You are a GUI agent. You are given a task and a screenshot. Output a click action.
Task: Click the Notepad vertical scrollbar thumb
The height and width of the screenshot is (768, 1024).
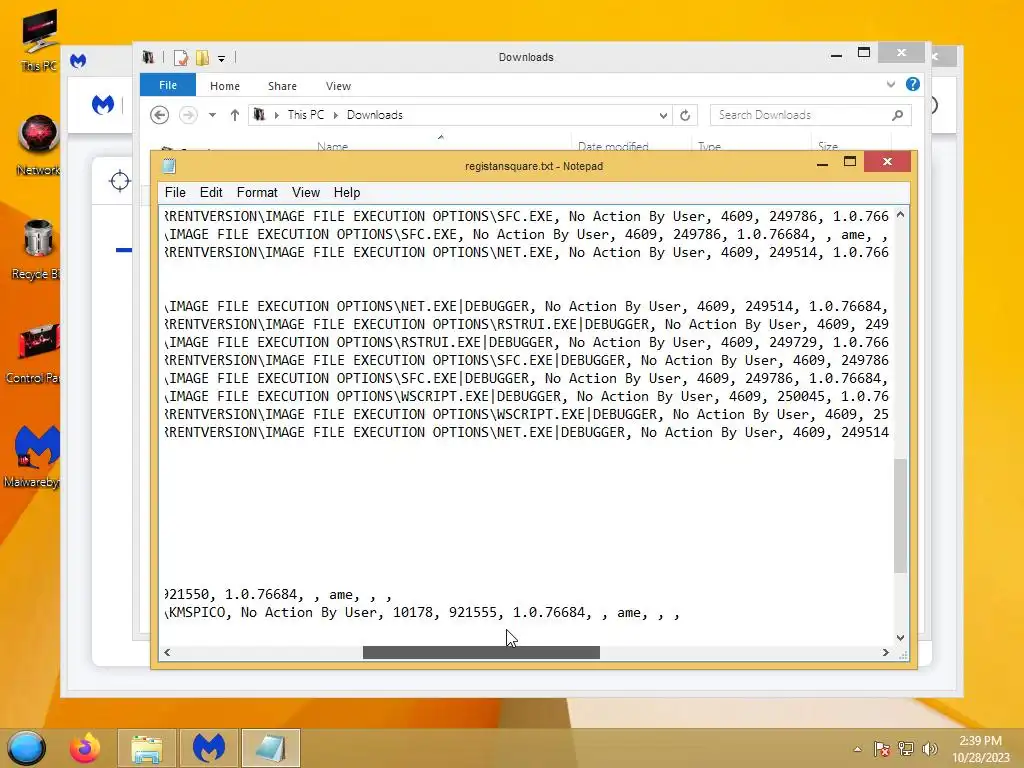[x=901, y=516]
